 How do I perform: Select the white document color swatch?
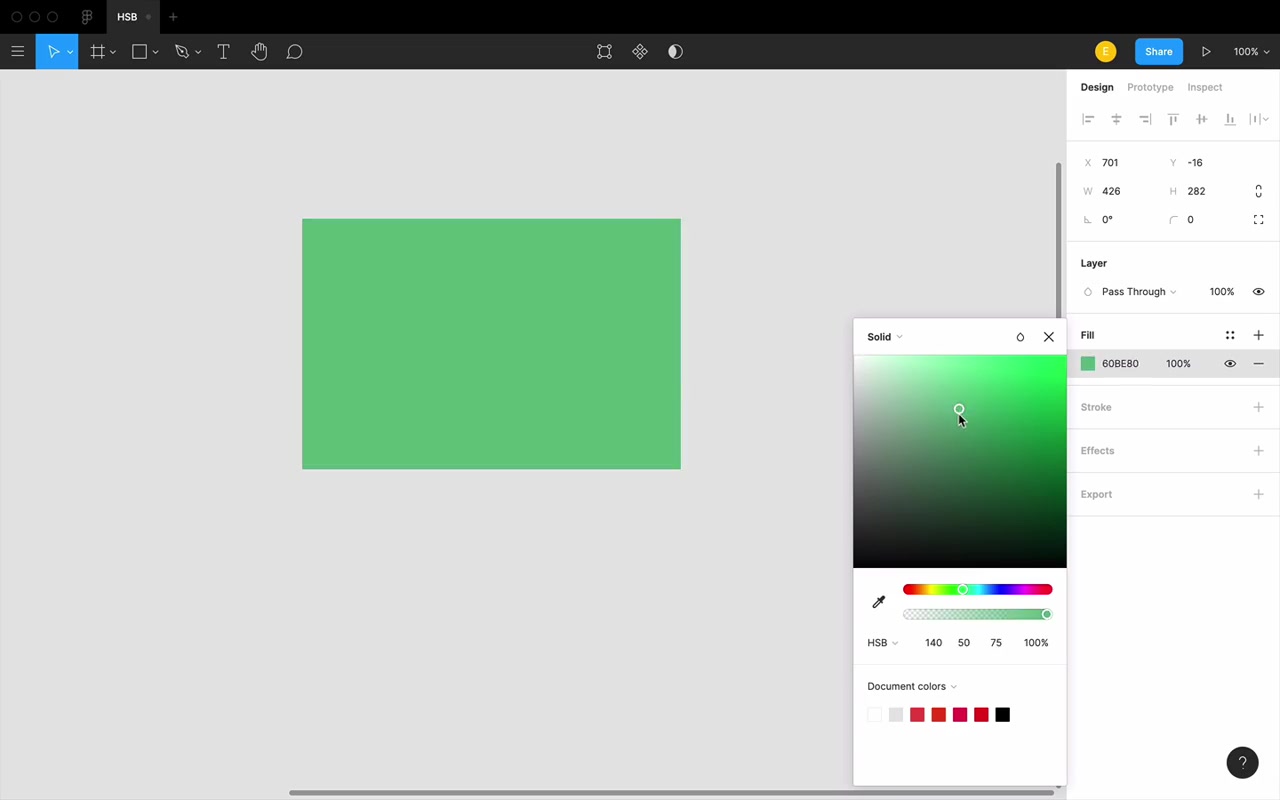875,715
